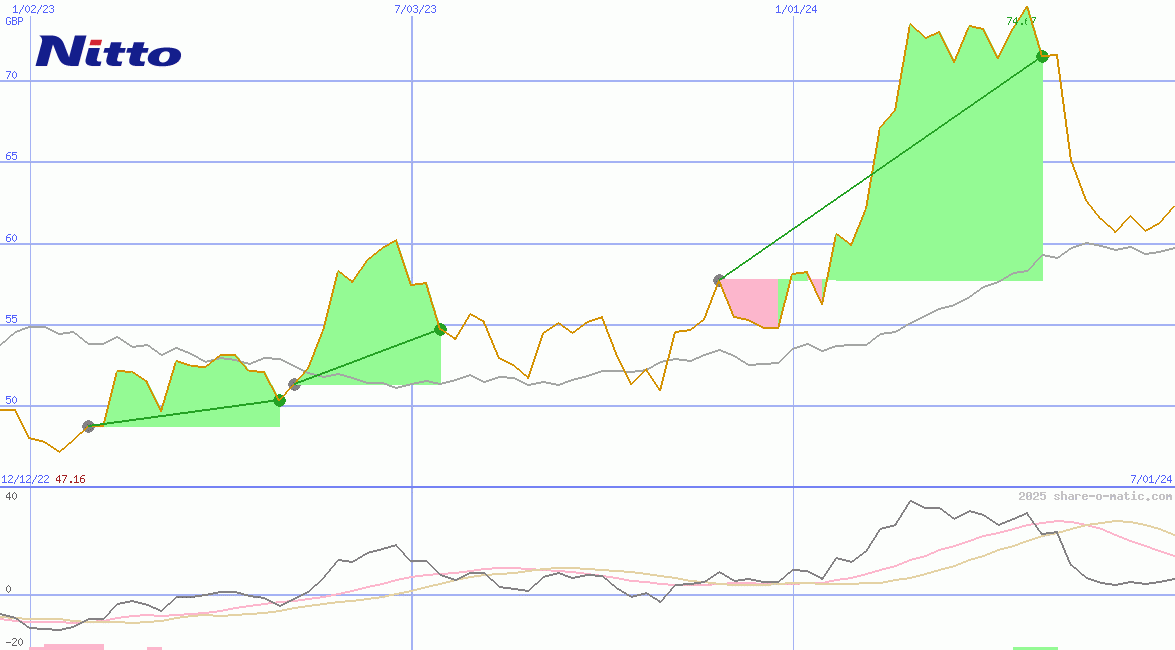Click the pink loss area after the third entry
Viewport: 1175px width, 650px height.
click(x=751, y=298)
